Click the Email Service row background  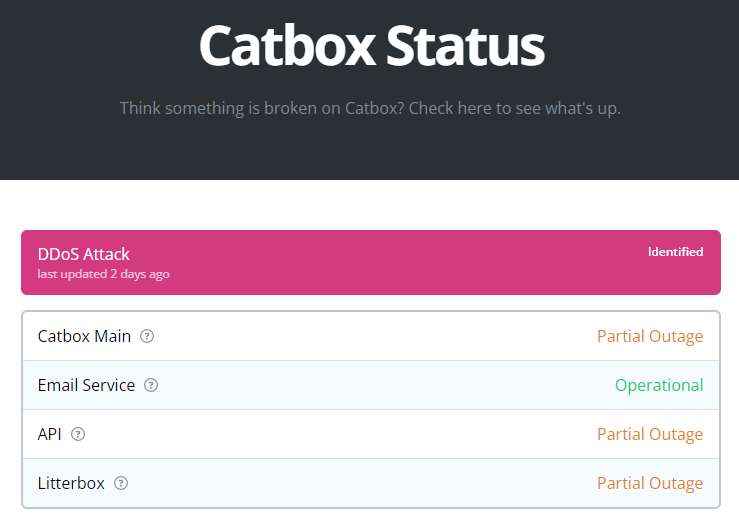point(380,385)
